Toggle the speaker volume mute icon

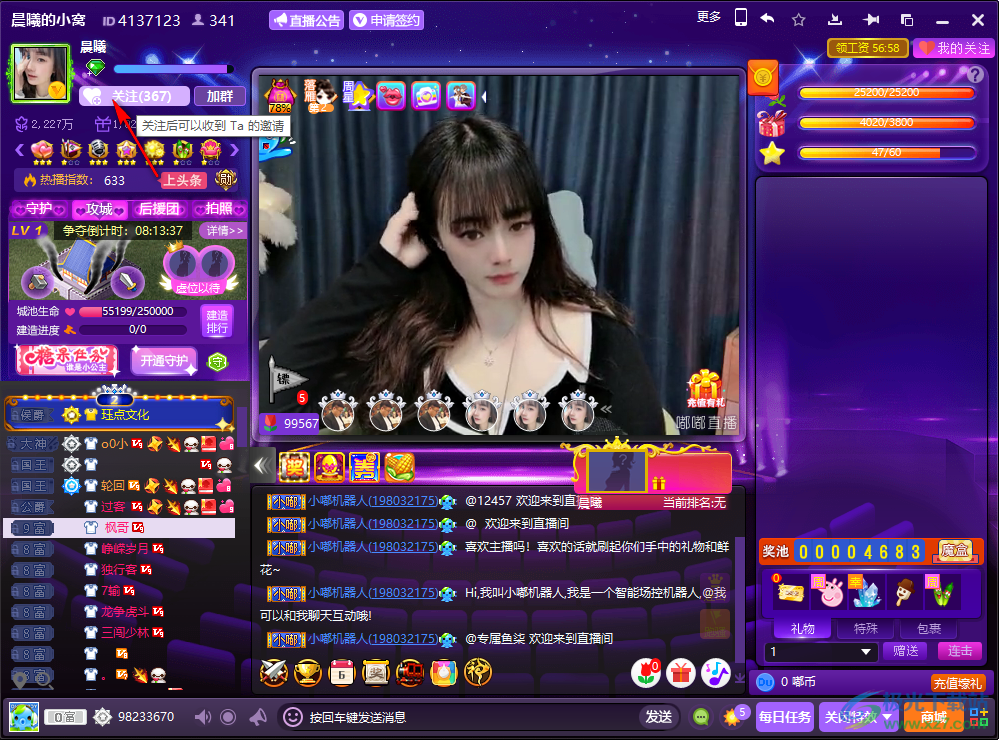[203, 717]
